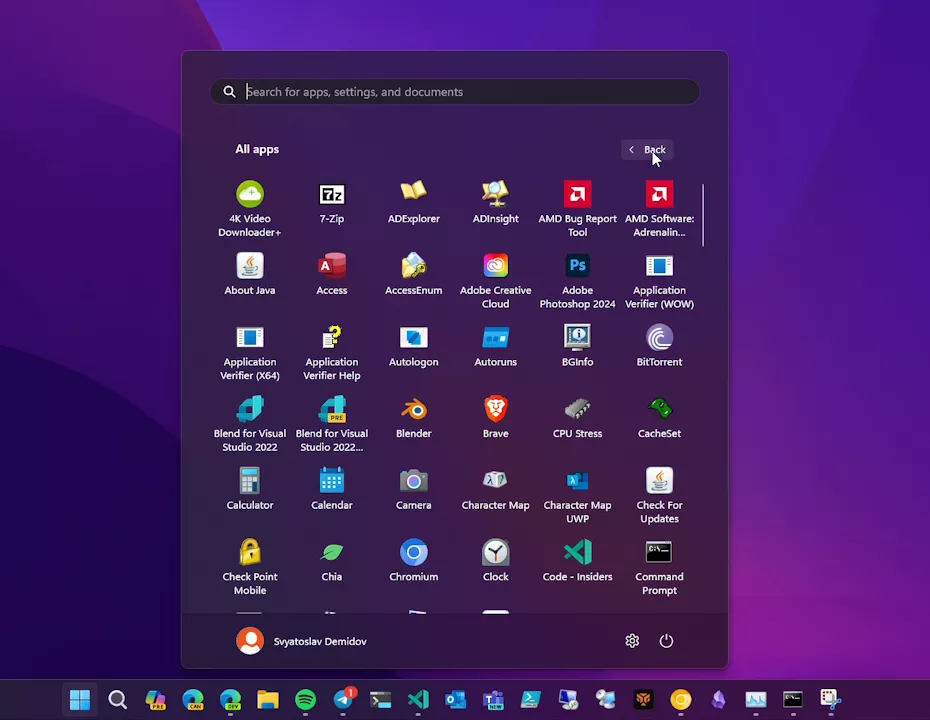
Task: Open the power options button
Action: coord(666,641)
